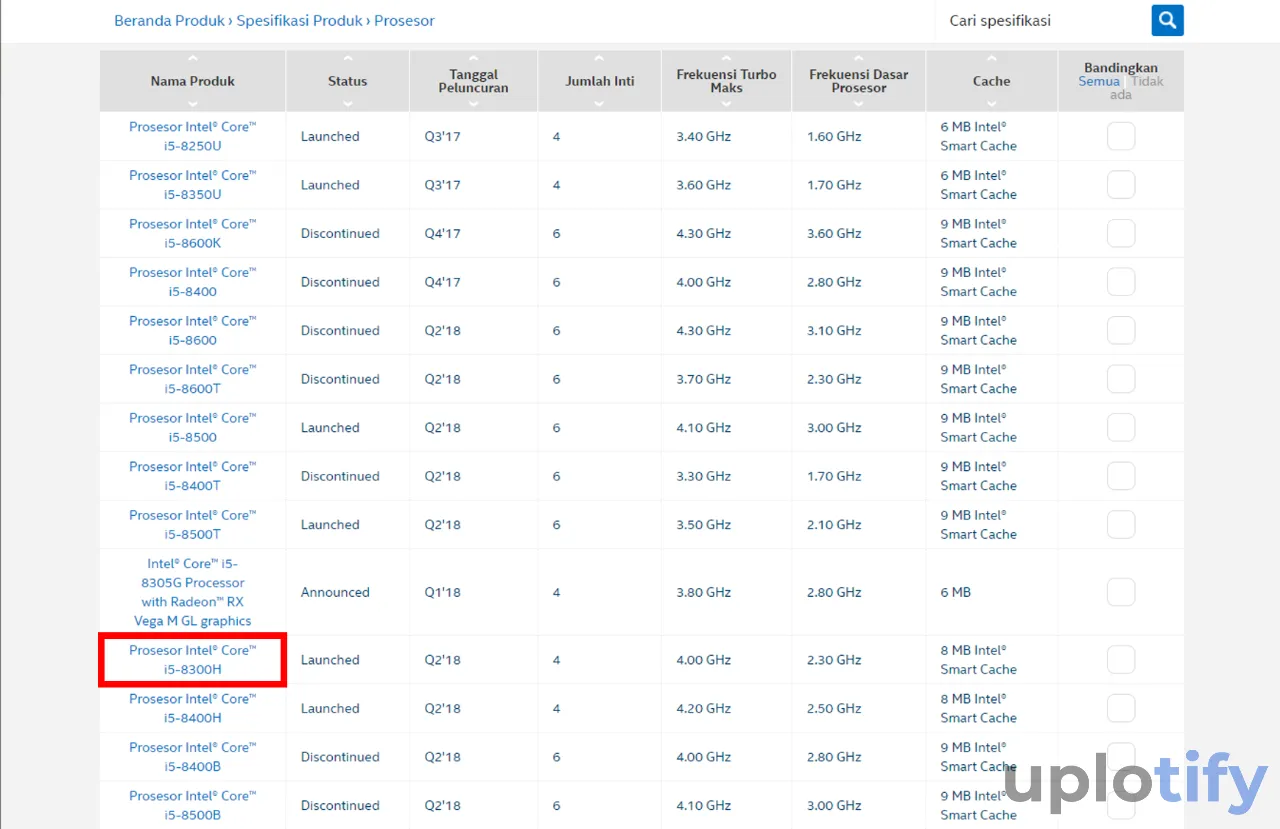Screen dimensions: 1280x829
Task: Tick compare checkbox for i5-8400T
Action: pos(1121,476)
